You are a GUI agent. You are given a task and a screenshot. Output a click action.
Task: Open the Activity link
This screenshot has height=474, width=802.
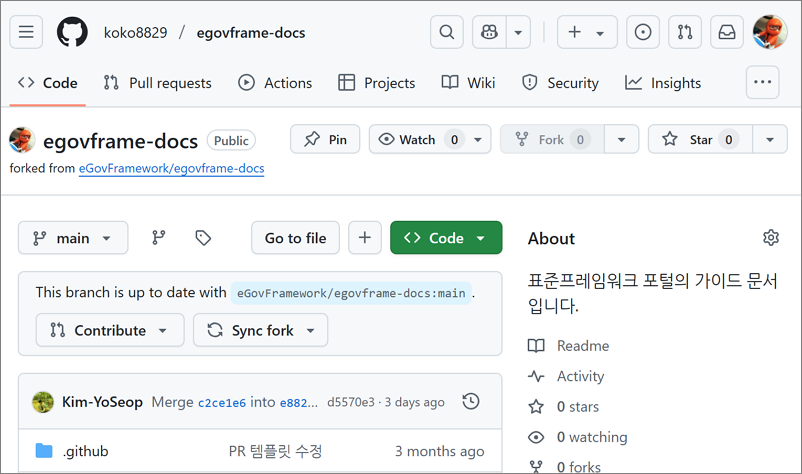coord(566,376)
